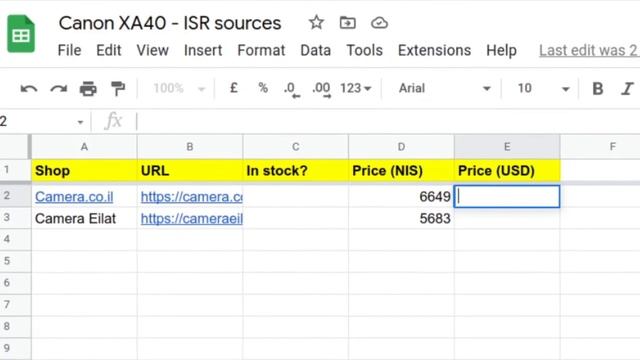The image size is (640, 360).
Task: Open the zoom 100% dropdown
Action: pos(179,88)
